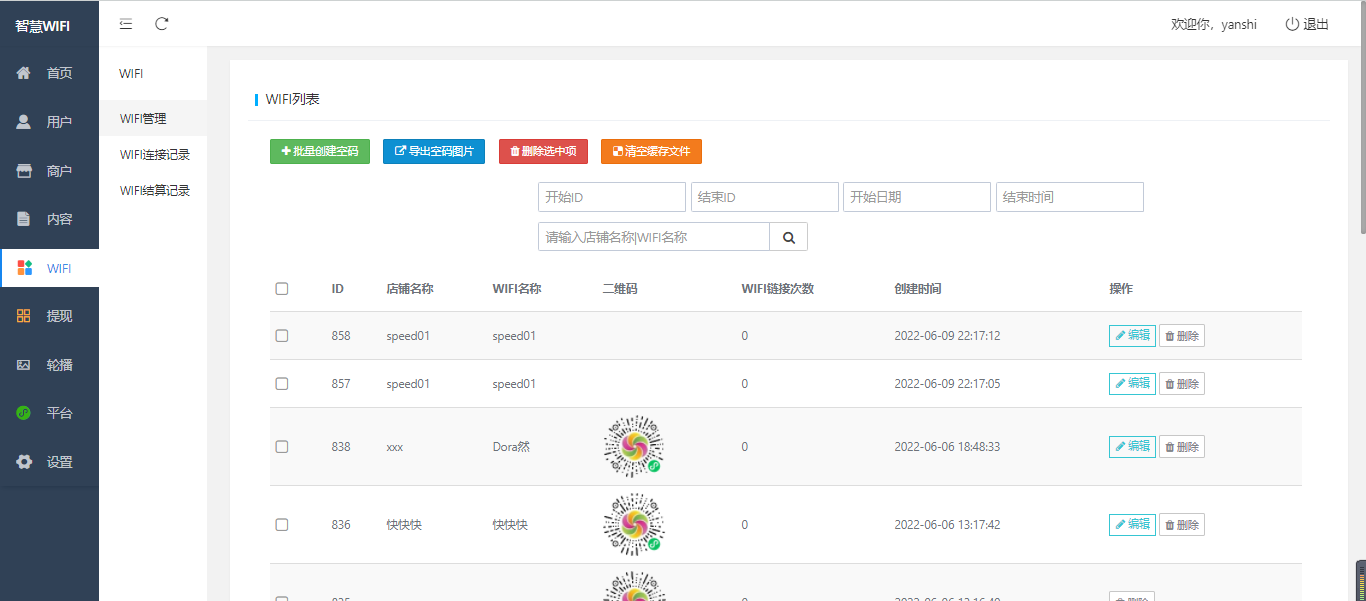Click the power icon next to 退出
The width and height of the screenshot is (1366, 601).
click(x=1292, y=24)
